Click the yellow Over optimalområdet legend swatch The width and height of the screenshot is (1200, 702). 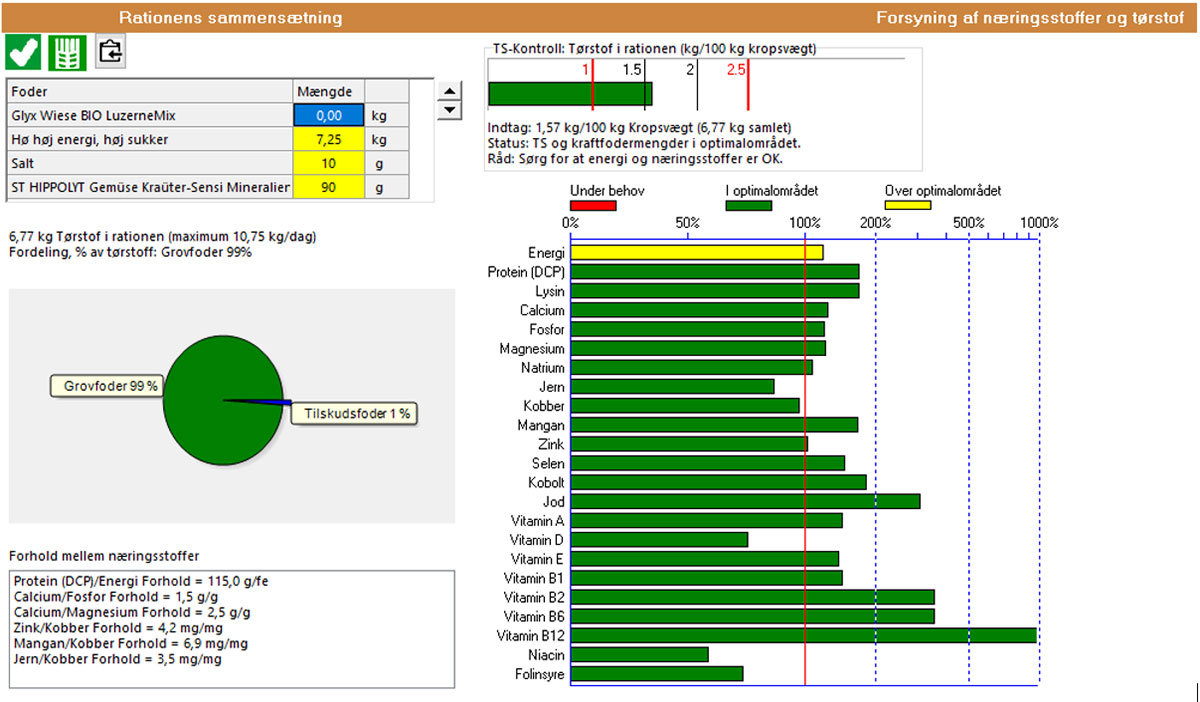(x=908, y=206)
